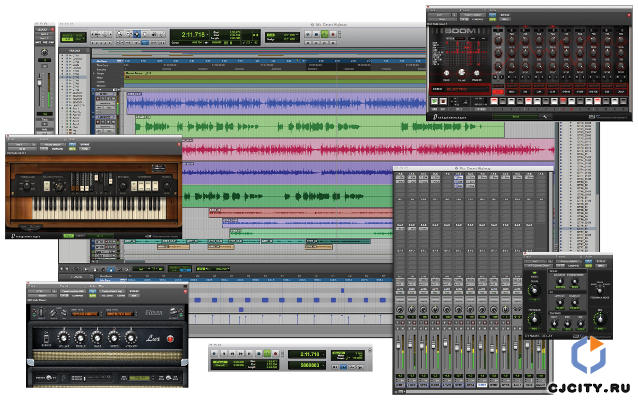Select highlighted blue track name in Mix window

pos(482,385)
